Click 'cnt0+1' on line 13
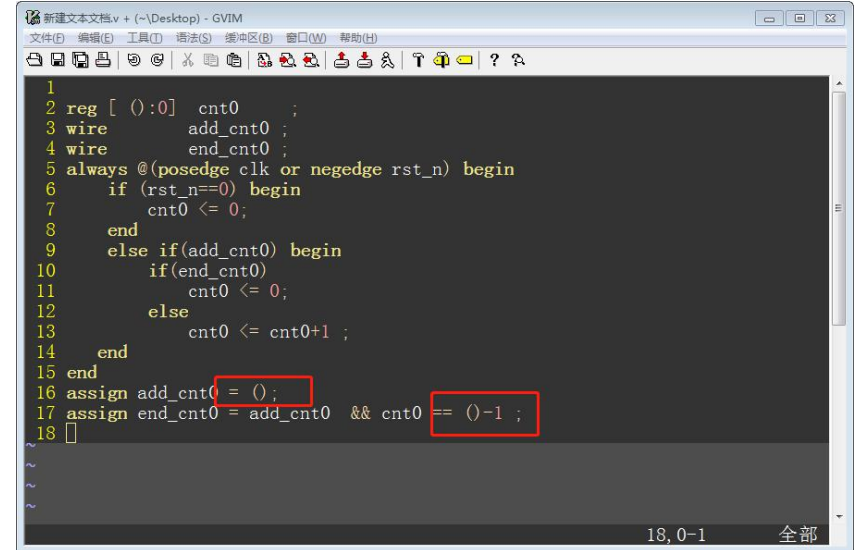This screenshot has width=858, height=550. [299, 332]
